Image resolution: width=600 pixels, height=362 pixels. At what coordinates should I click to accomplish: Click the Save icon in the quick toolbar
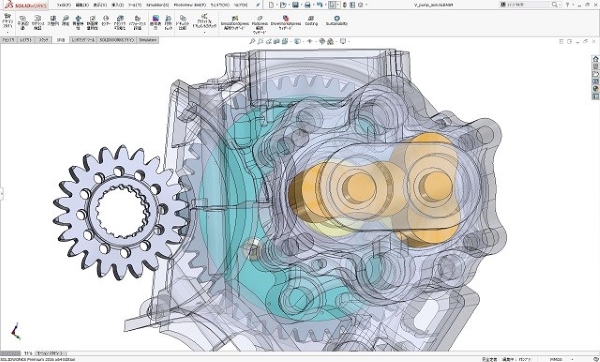(295, 5)
